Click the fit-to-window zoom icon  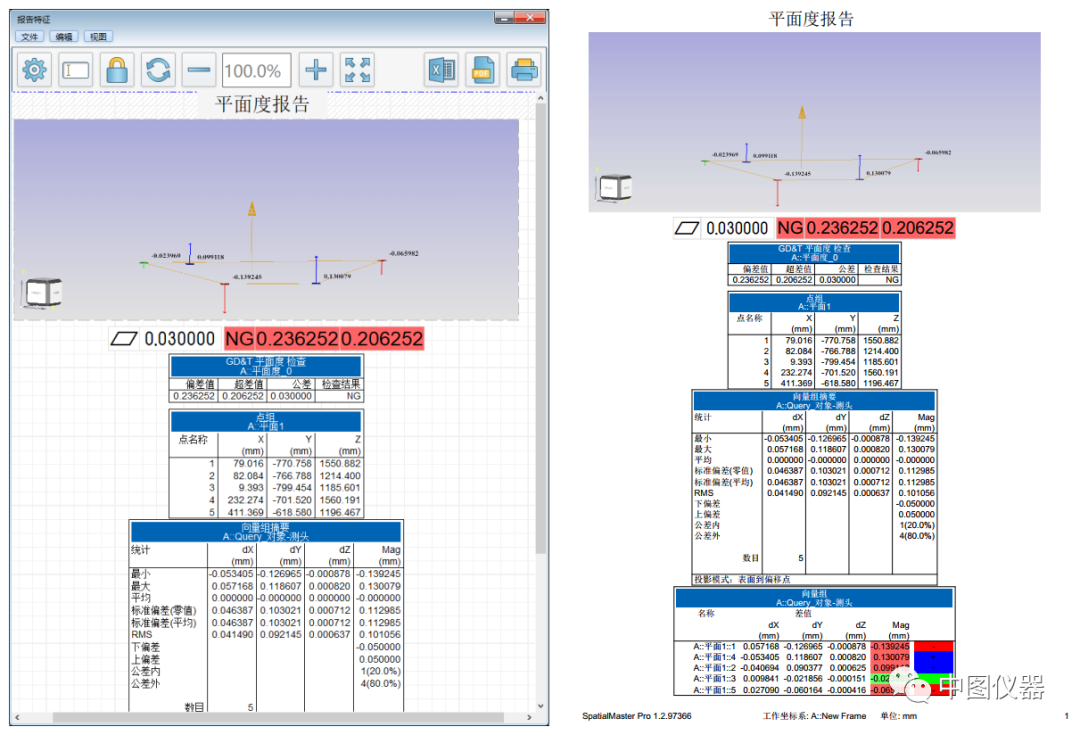[x=357, y=70]
